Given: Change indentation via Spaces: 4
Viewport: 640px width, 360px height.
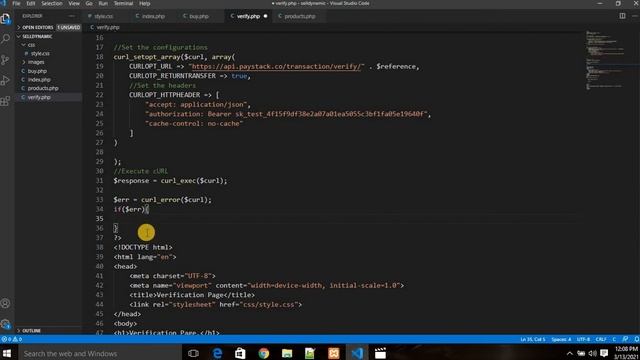Looking at the screenshot, I should tap(561, 339).
